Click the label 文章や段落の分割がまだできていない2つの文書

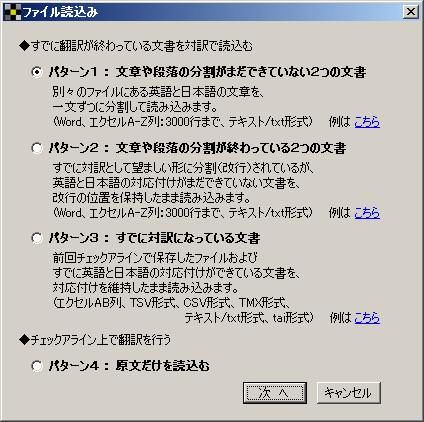pos(241,72)
